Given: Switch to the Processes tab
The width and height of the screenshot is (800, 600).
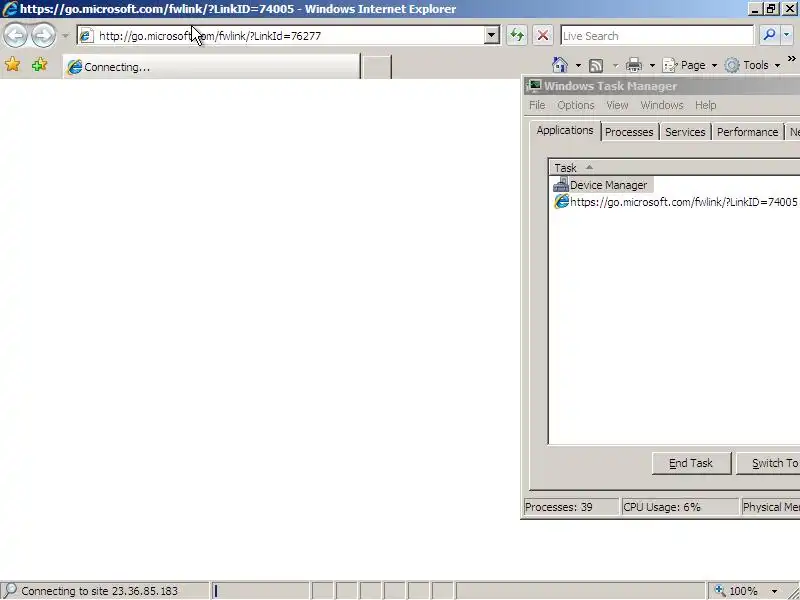Looking at the screenshot, I should pos(629,132).
